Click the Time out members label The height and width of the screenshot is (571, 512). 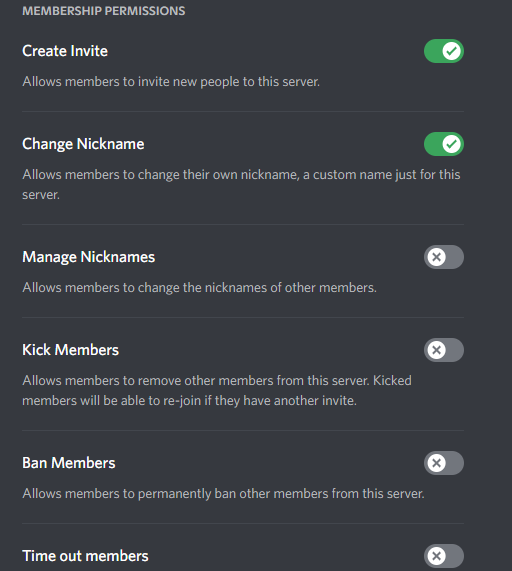pos(85,556)
